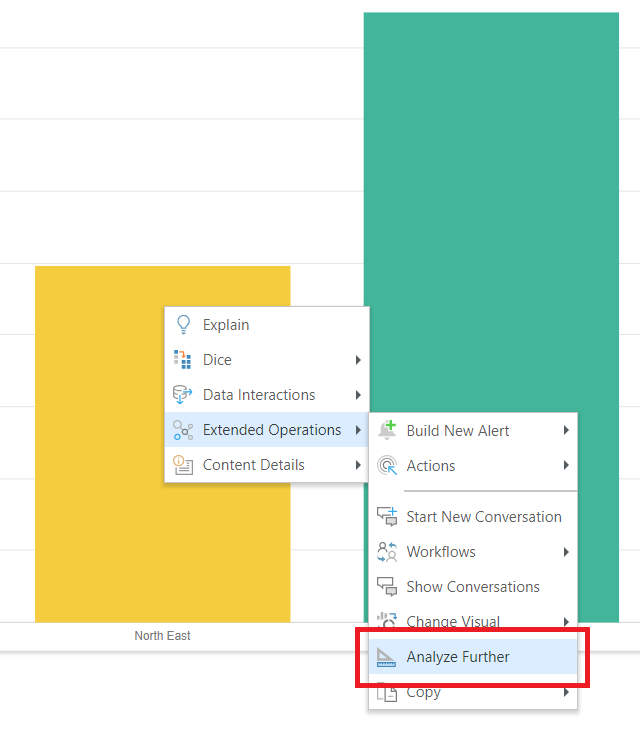Open the Extended Operations menu item
Image resolution: width=640 pixels, height=737 pixels.
coord(266,430)
